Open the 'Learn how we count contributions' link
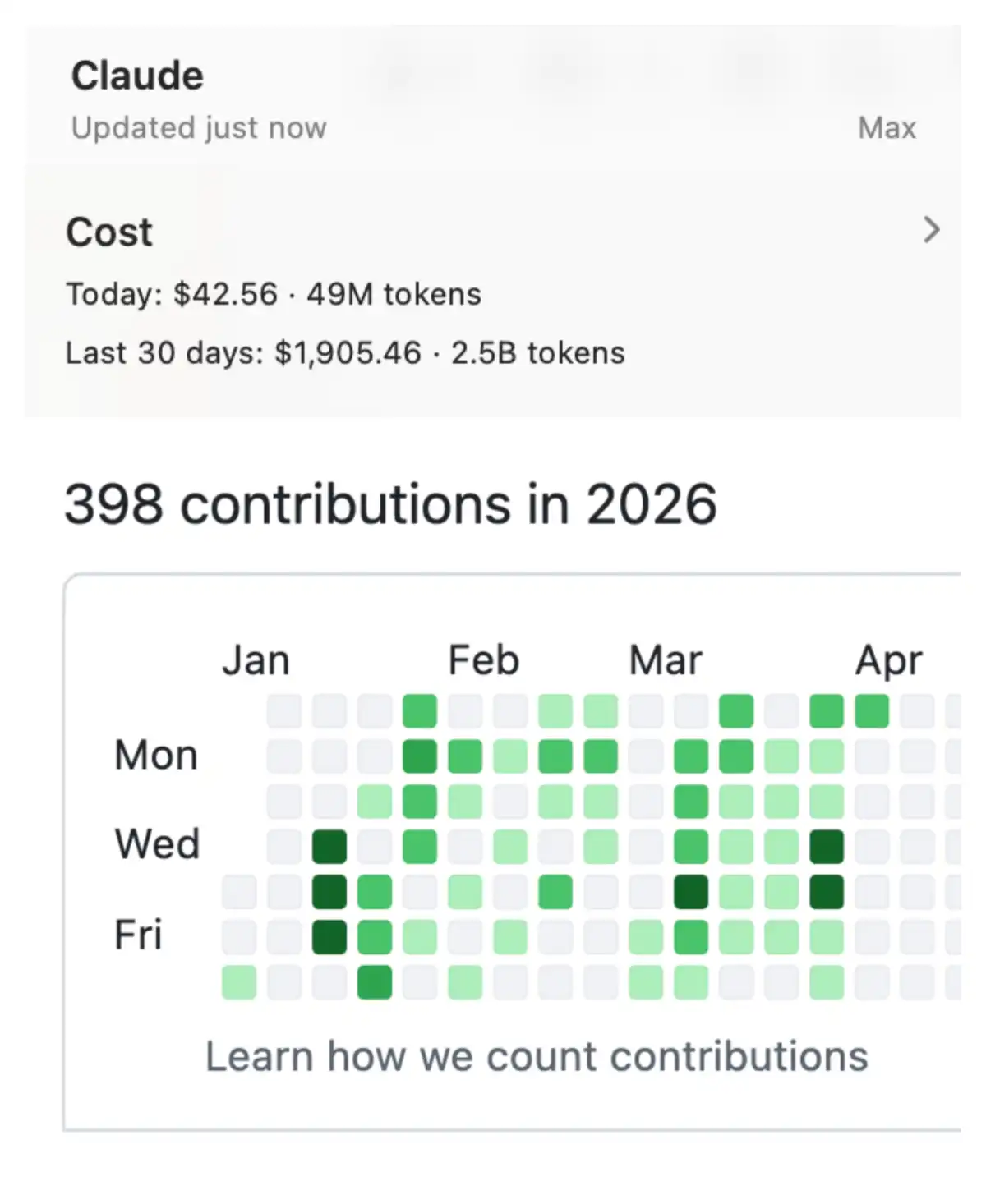The width and height of the screenshot is (986, 1204). [536, 1056]
